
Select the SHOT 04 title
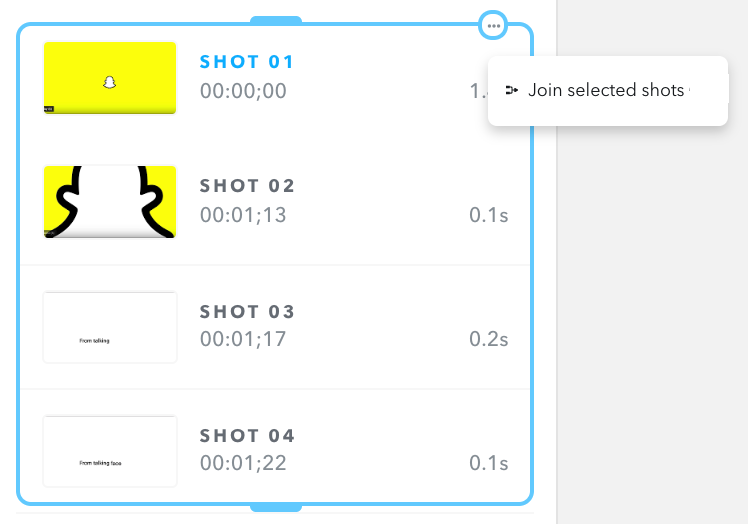[247, 436]
